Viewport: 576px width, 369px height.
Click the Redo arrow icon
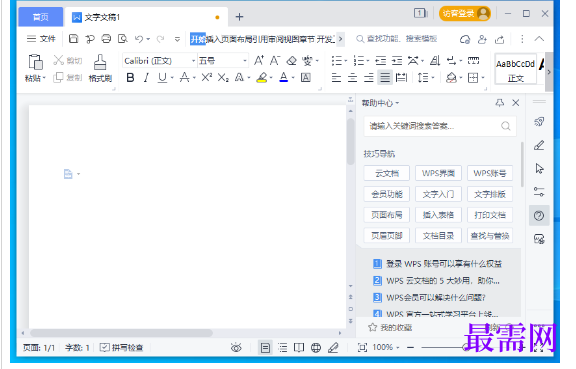coord(160,39)
